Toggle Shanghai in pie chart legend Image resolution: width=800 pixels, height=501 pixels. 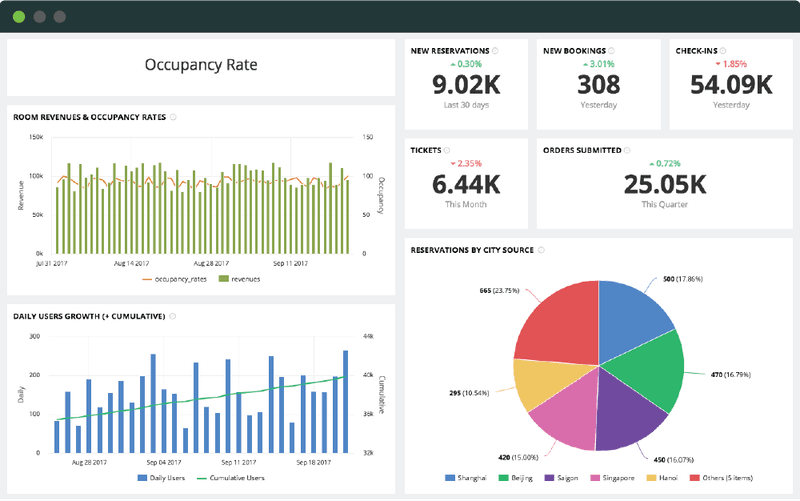coord(468,478)
